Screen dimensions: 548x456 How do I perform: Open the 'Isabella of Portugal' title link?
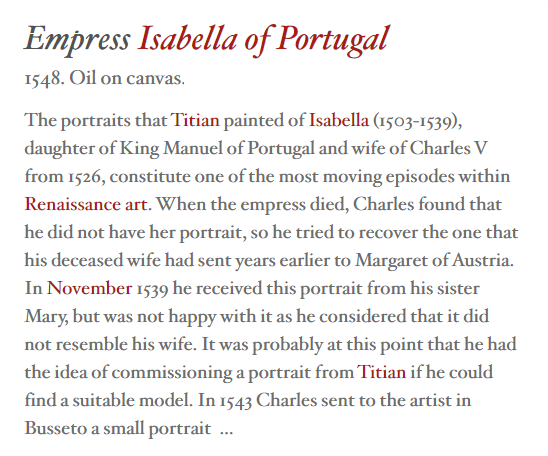coord(264,39)
